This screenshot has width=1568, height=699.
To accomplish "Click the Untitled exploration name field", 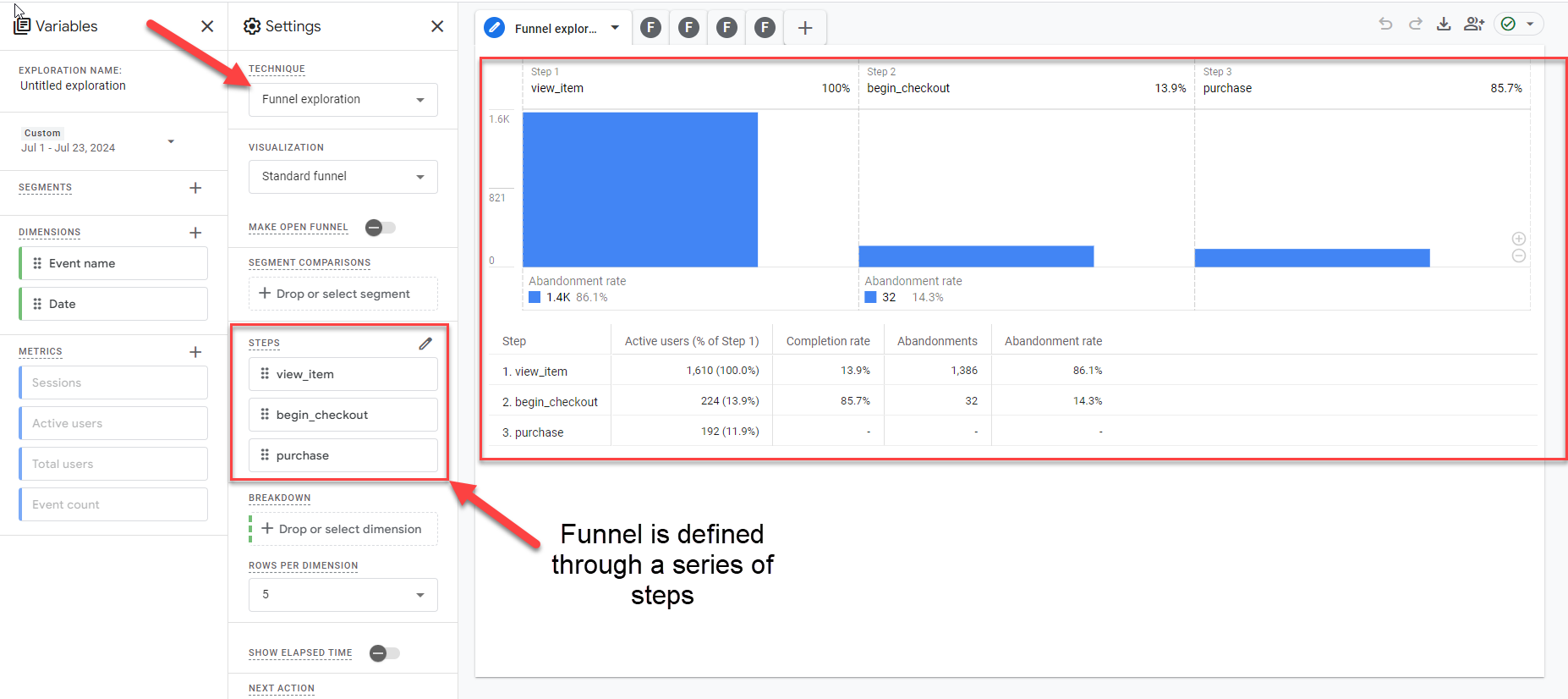I will 73,85.
